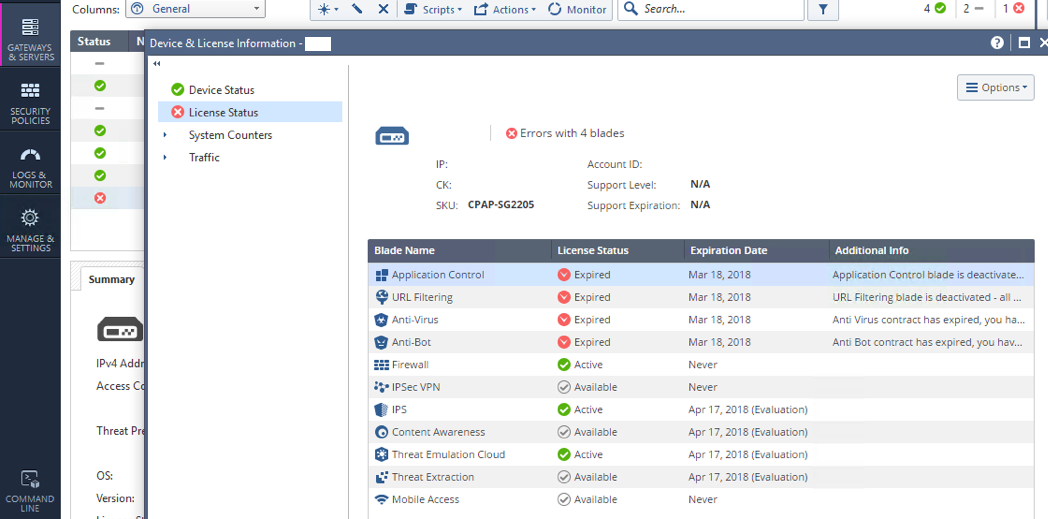Switch to the Summary tab

point(112,280)
